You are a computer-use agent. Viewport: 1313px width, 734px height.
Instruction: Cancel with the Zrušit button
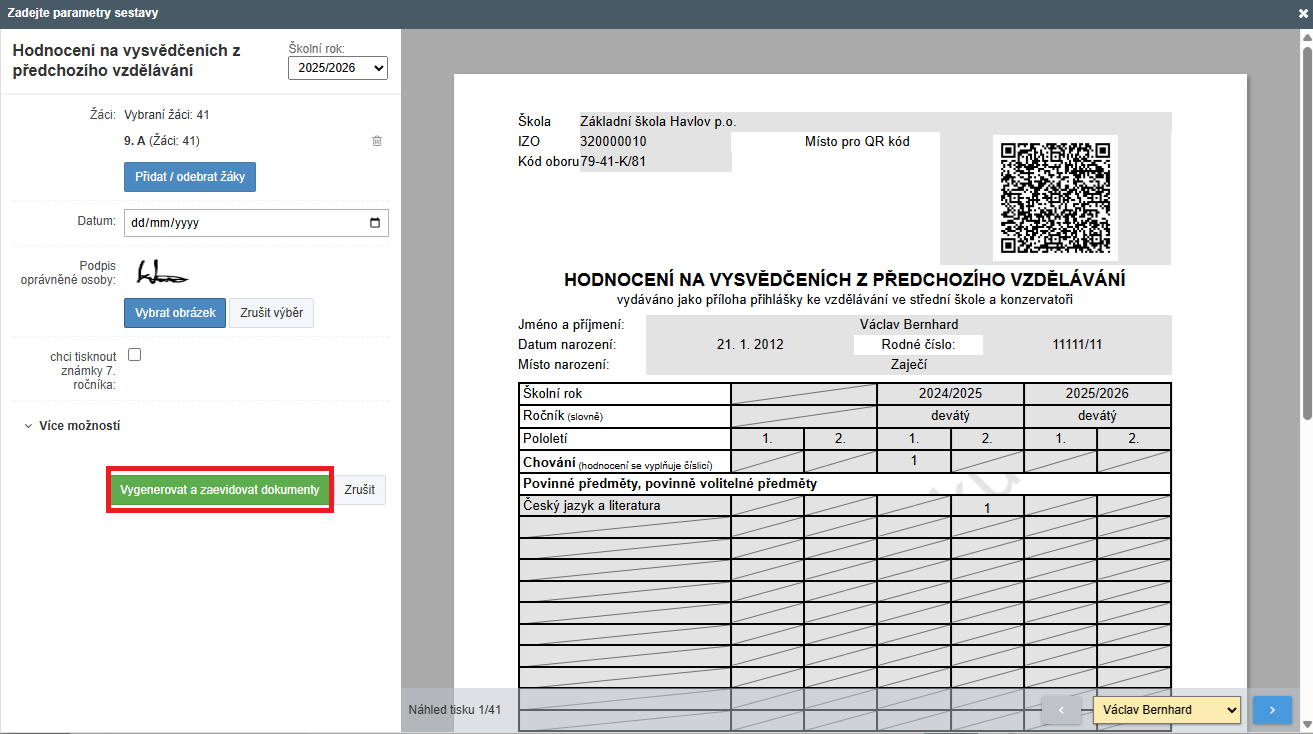click(x=359, y=490)
